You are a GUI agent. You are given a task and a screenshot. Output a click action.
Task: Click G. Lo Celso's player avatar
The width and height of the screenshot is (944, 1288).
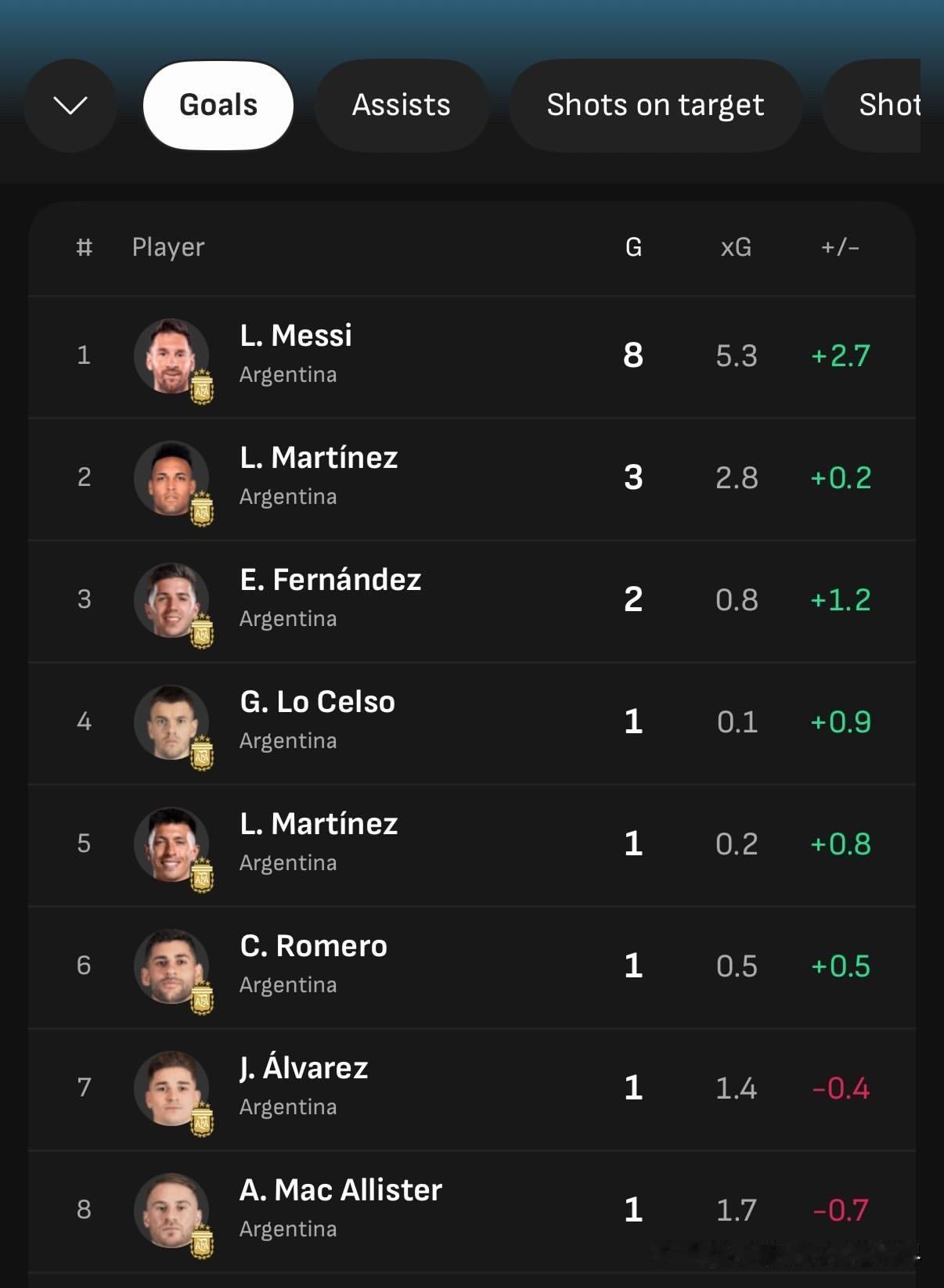pyautogui.click(x=171, y=722)
